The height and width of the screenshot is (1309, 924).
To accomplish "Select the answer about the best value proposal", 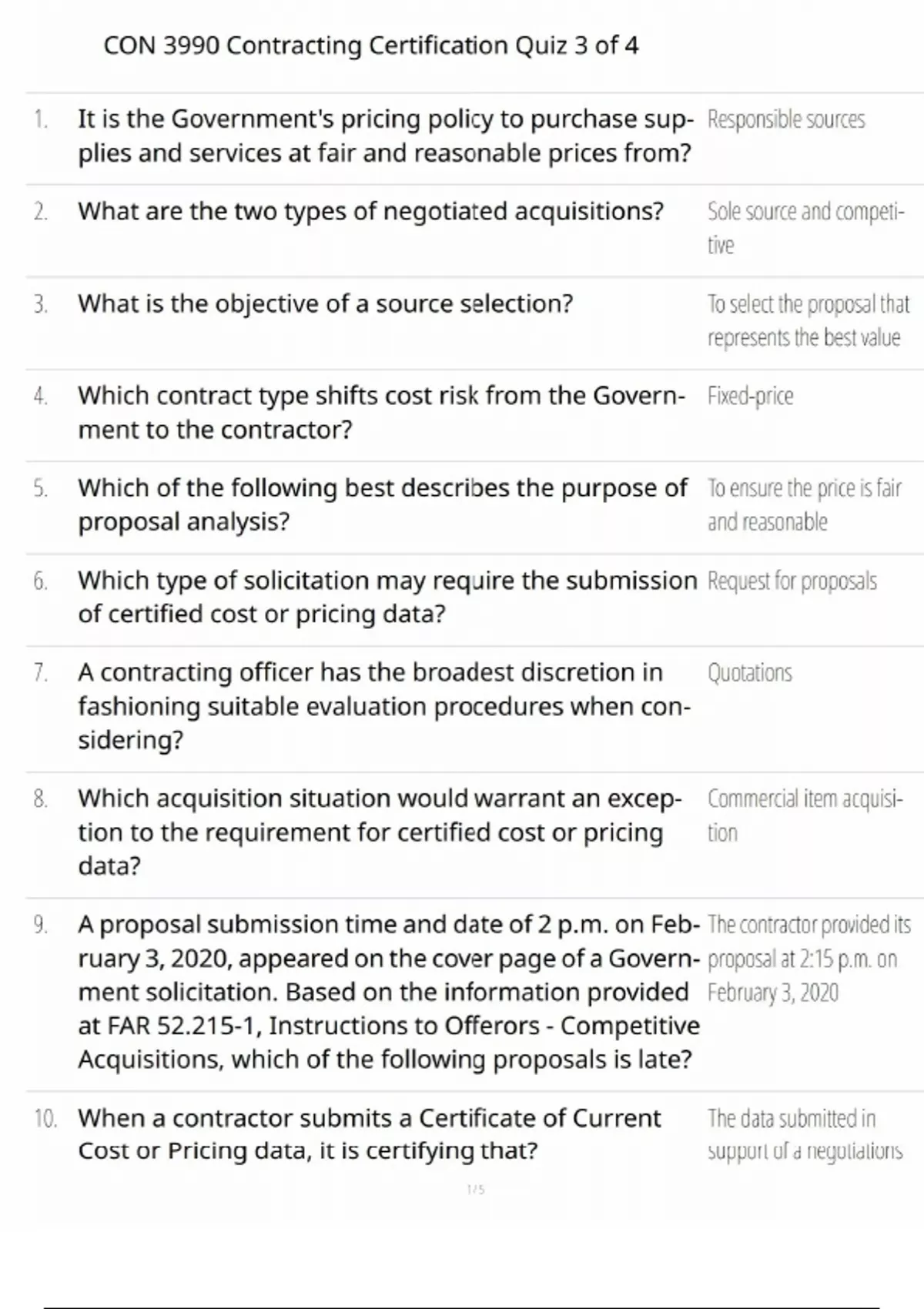I will click(x=808, y=320).
